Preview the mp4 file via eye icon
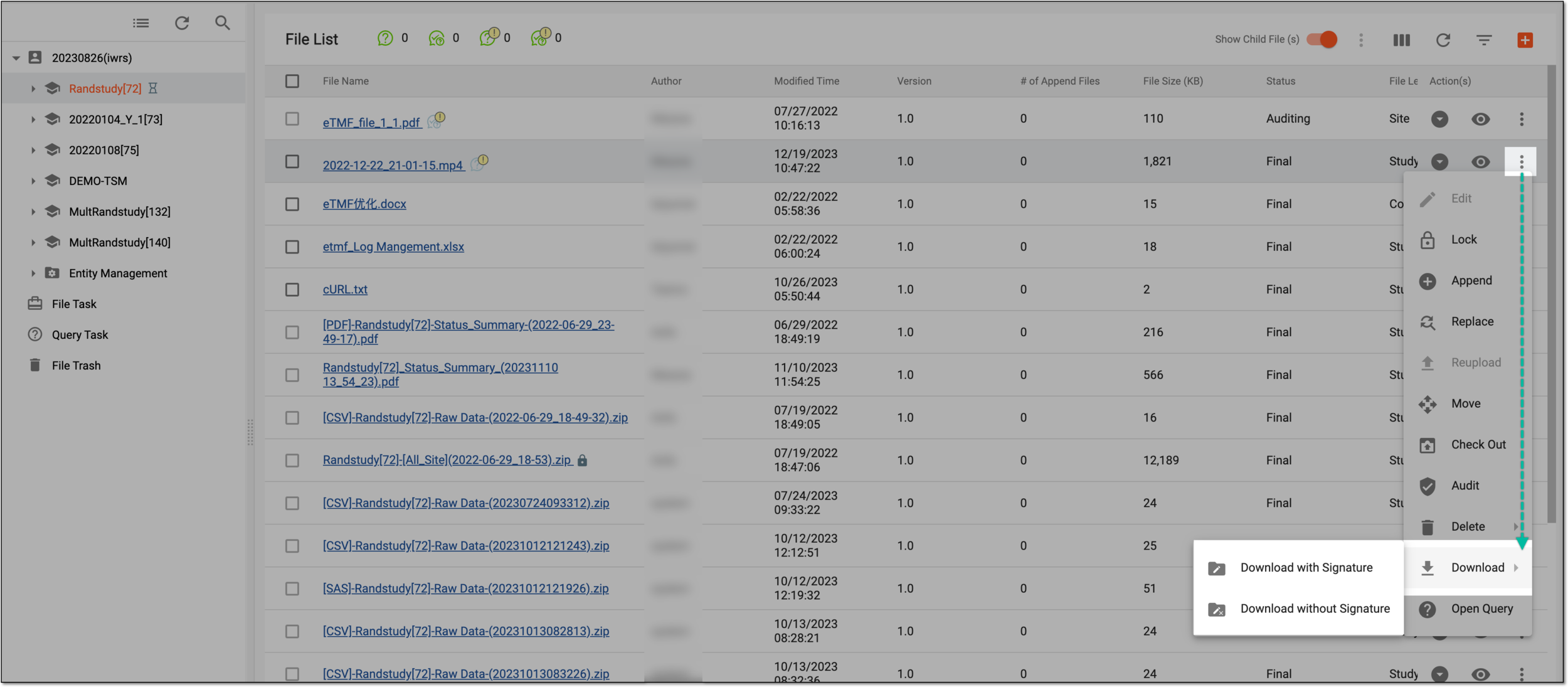Image resolution: width=1568 pixels, height=687 pixels. click(x=1481, y=162)
